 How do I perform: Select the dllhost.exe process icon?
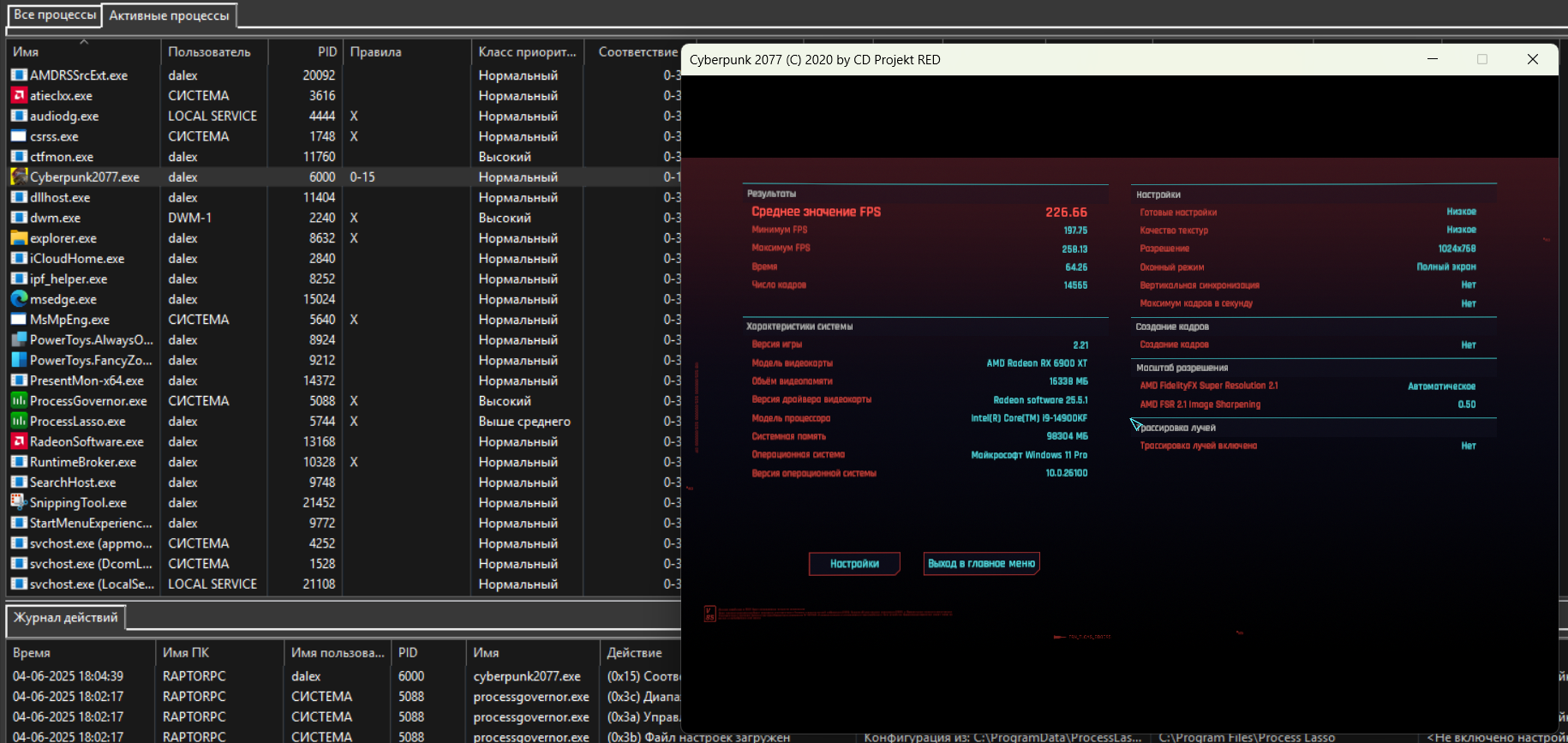click(19, 197)
